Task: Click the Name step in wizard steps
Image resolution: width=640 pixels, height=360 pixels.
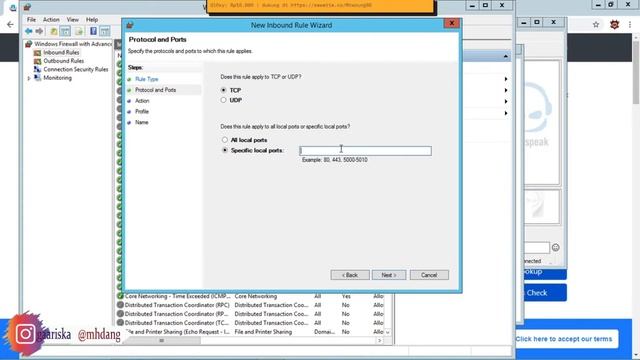Action: [x=142, y=122]
